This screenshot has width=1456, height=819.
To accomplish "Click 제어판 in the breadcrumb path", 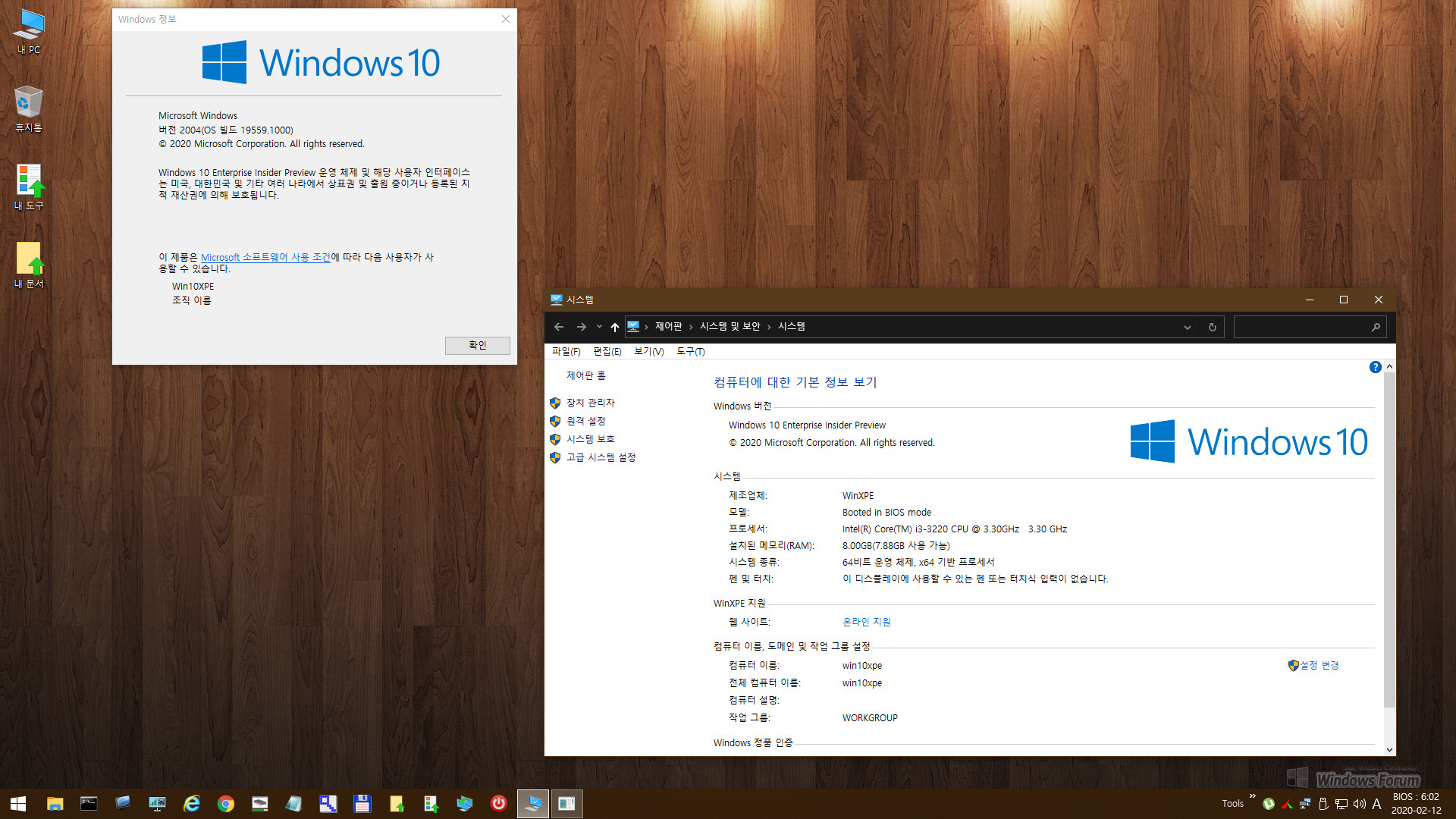I will [x=669, y=327].
